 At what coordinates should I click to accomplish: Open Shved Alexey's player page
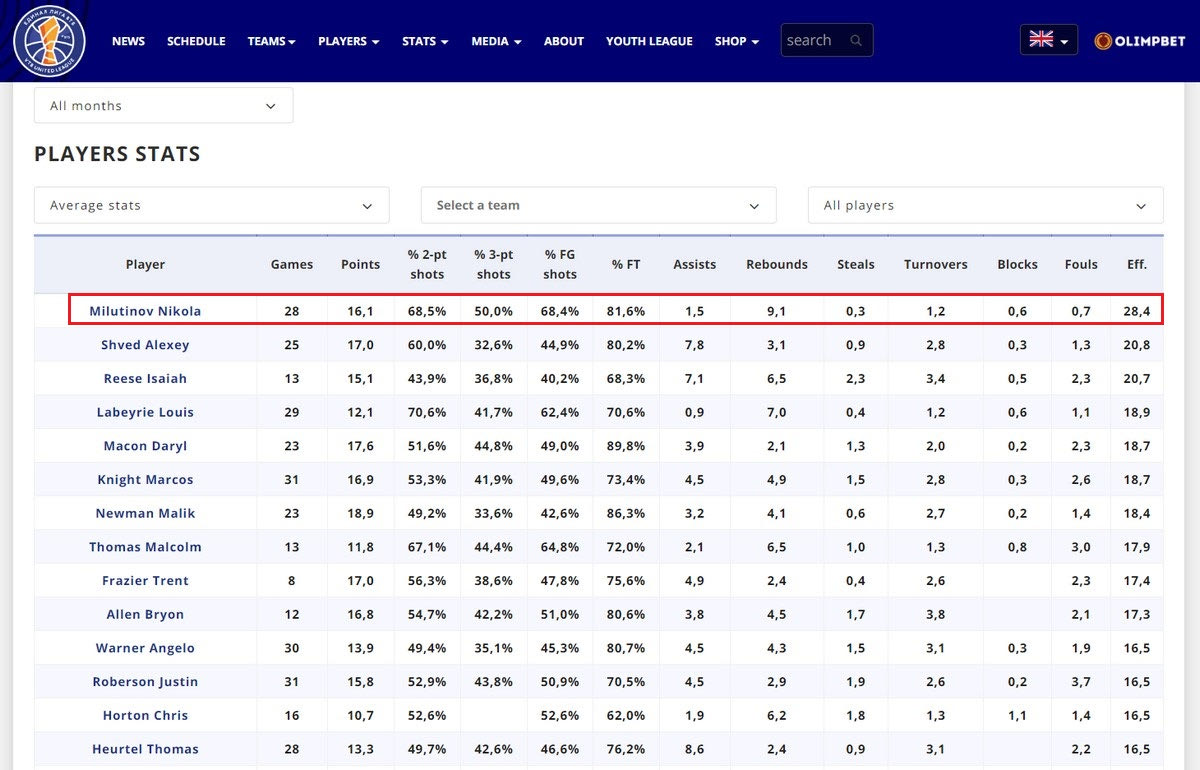click(145, 345)
